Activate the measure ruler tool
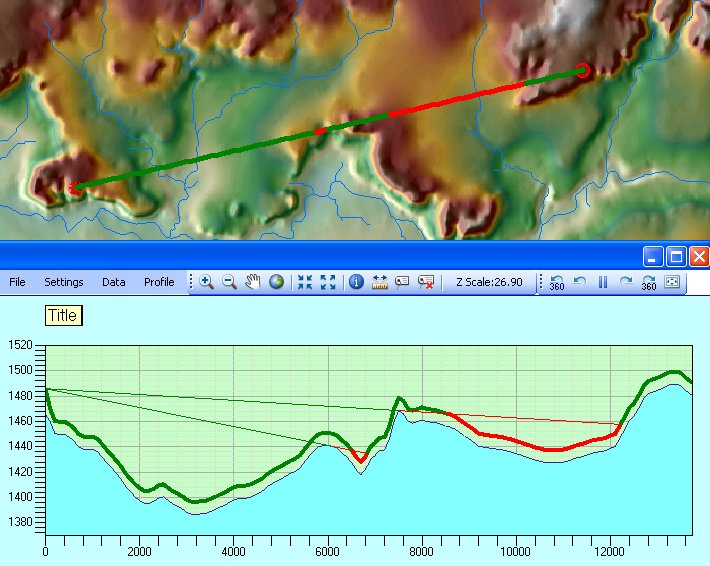 point(380,282)
